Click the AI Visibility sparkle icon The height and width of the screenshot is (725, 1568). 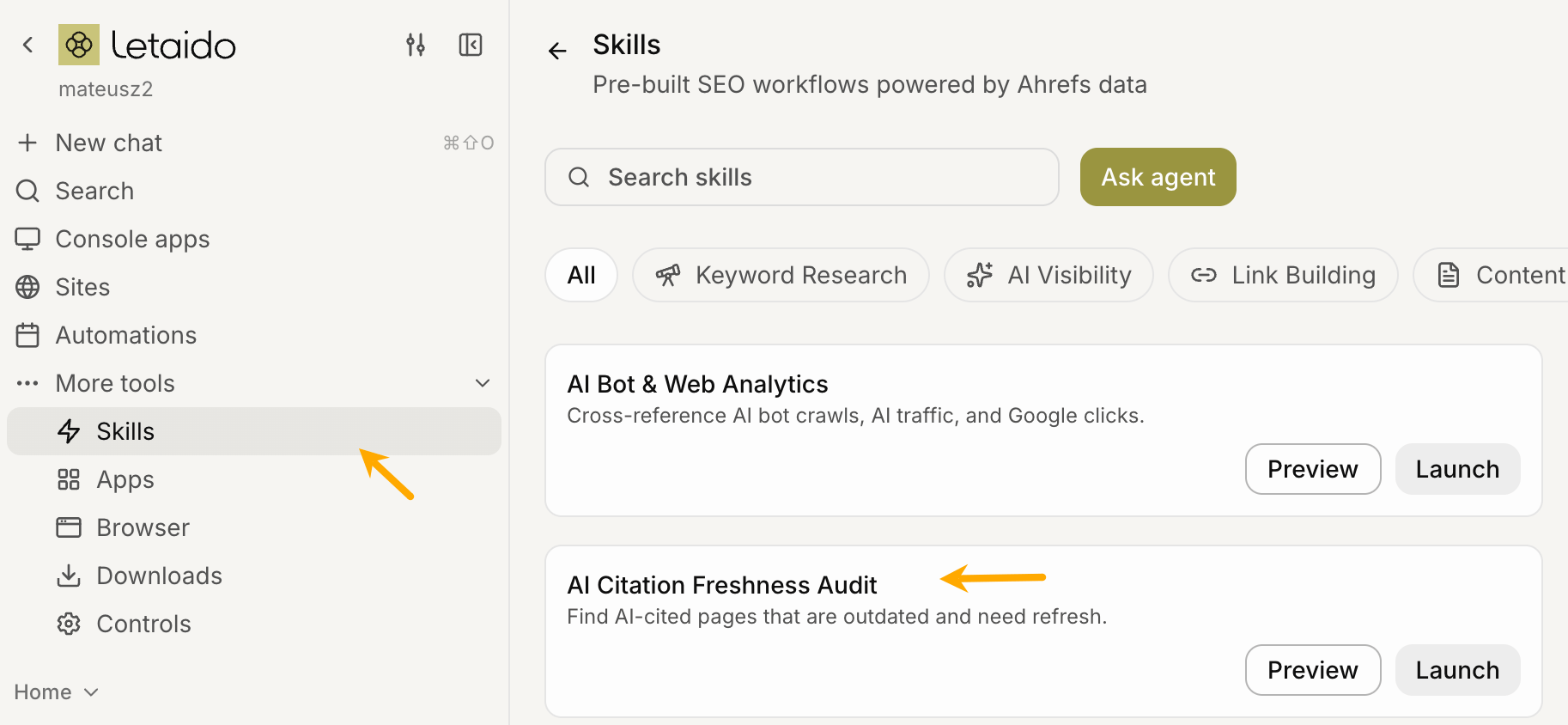(980, 275)
